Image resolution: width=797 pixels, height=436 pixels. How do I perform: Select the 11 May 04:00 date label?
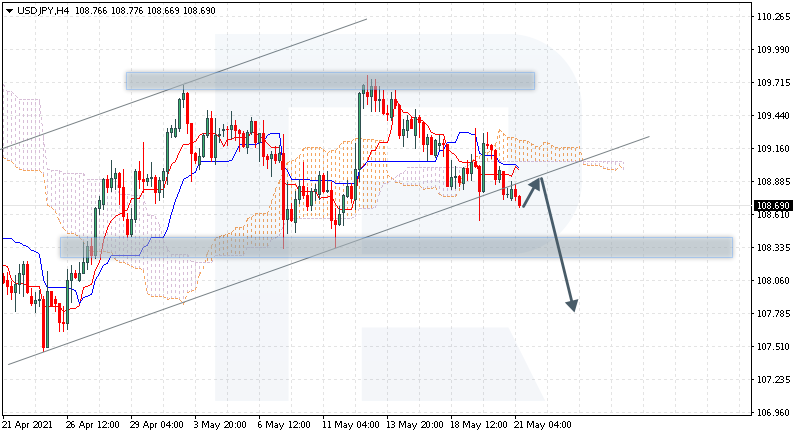coord(350,425)
